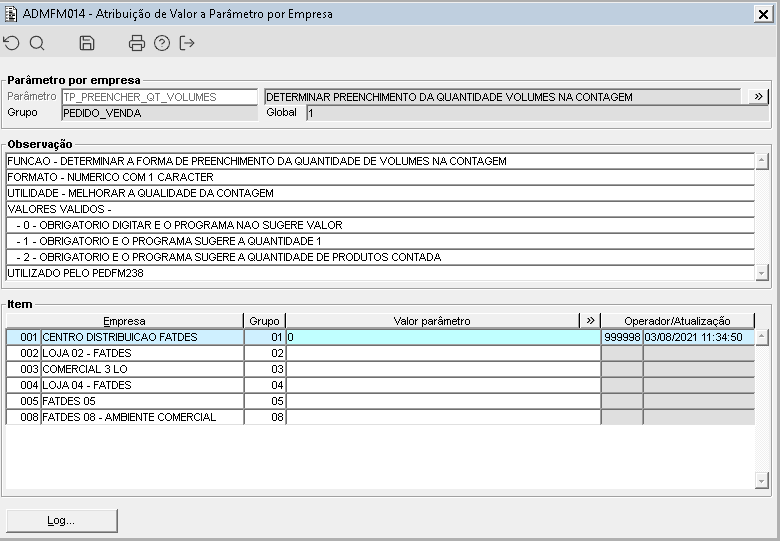Click Valor parâmetro cell for FATDES 05
Viewport: 780px width, 541px height.
(x=443, y=401)
